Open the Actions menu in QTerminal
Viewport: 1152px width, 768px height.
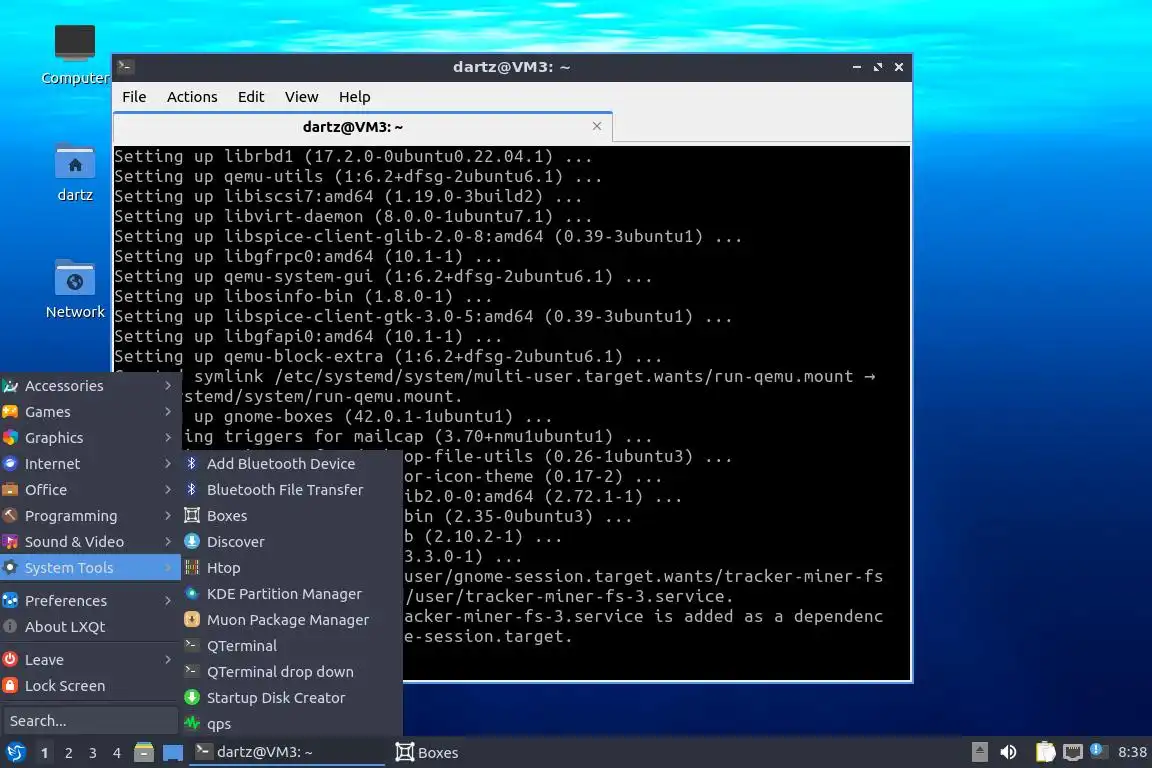(x=192, y=96)
